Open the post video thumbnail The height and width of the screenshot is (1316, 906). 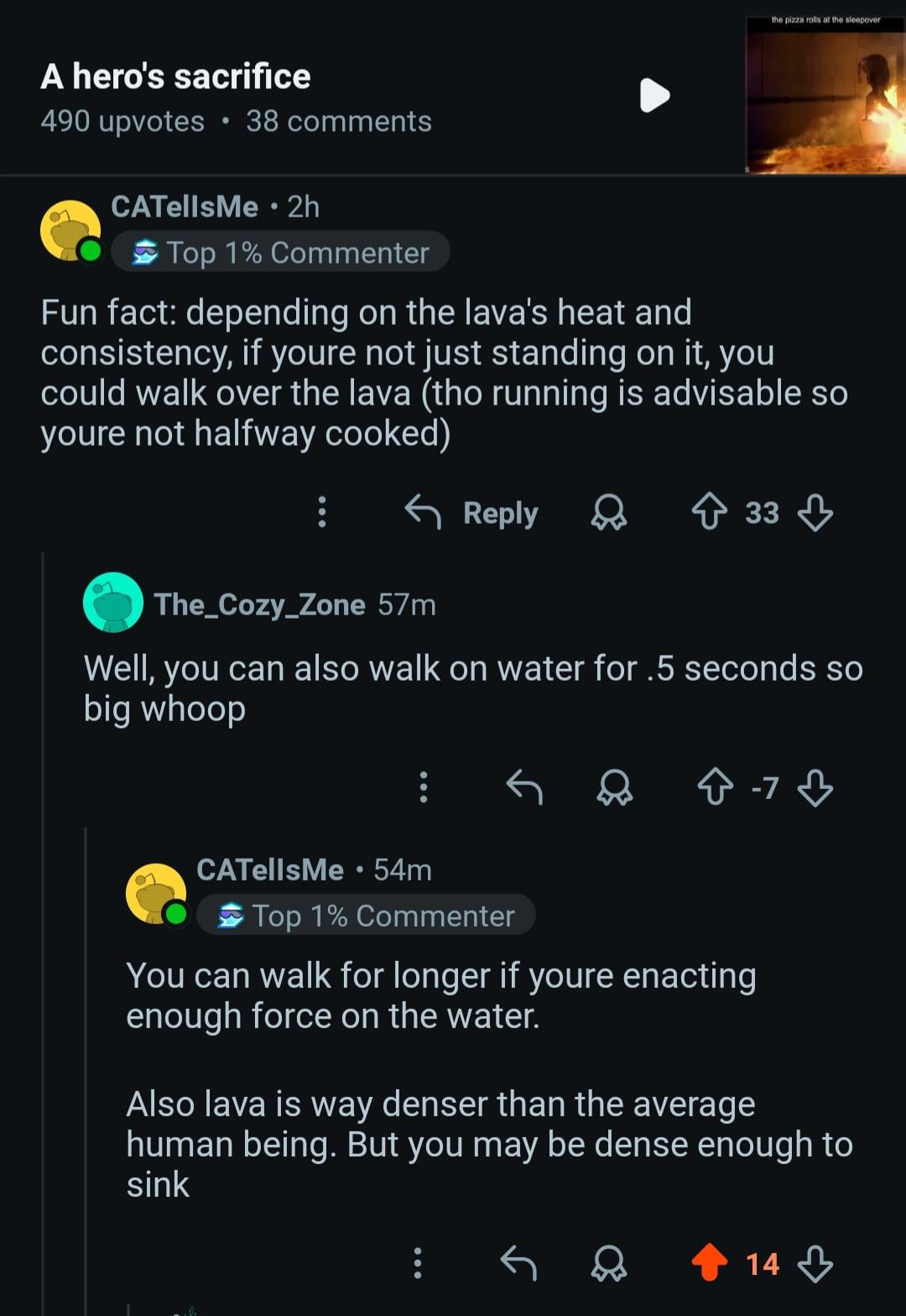tap(825, 95)
